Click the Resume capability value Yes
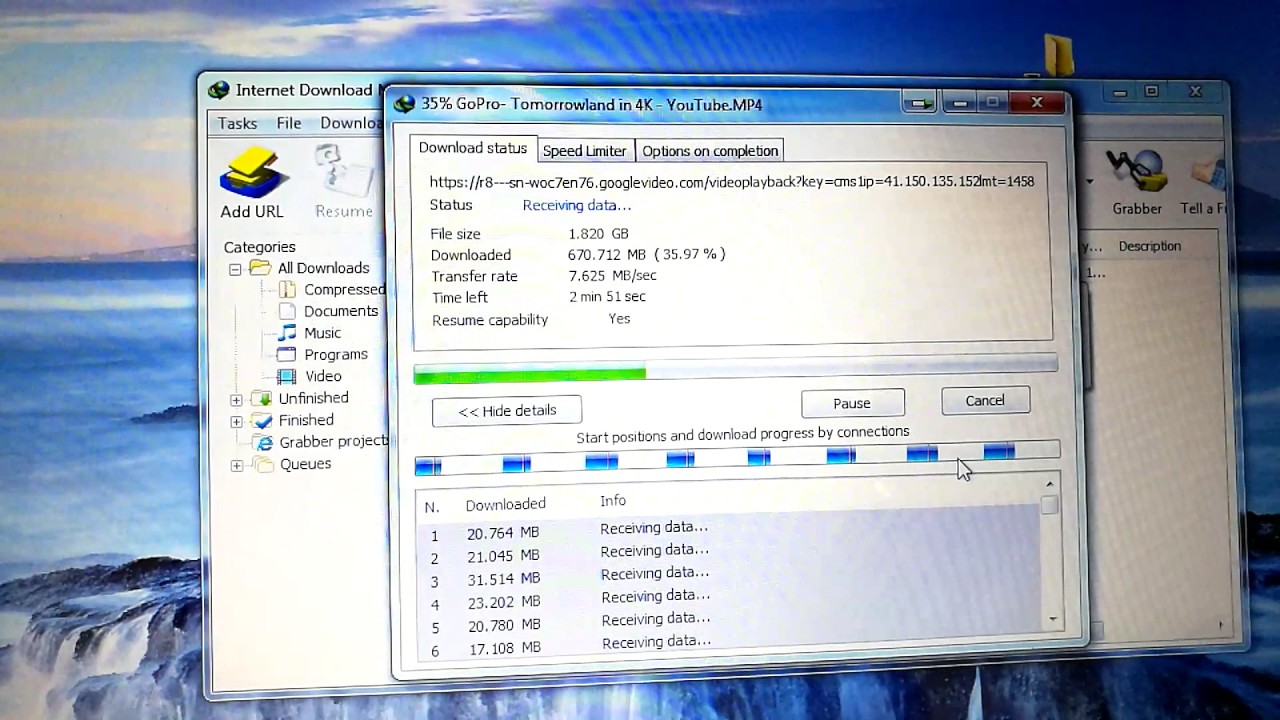The image size is (1280, 720). coord(619,319)
